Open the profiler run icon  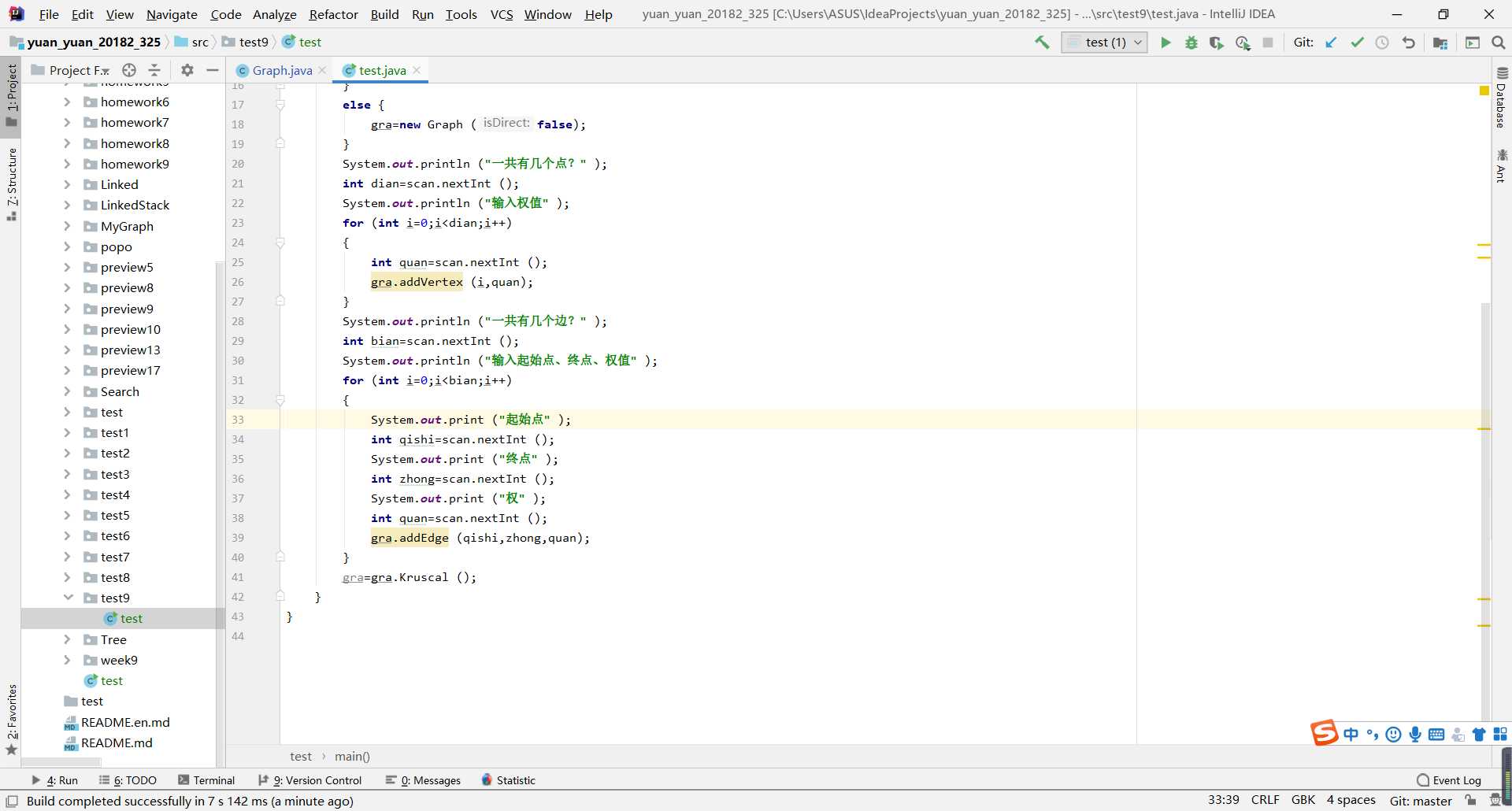pos(1243,43)
